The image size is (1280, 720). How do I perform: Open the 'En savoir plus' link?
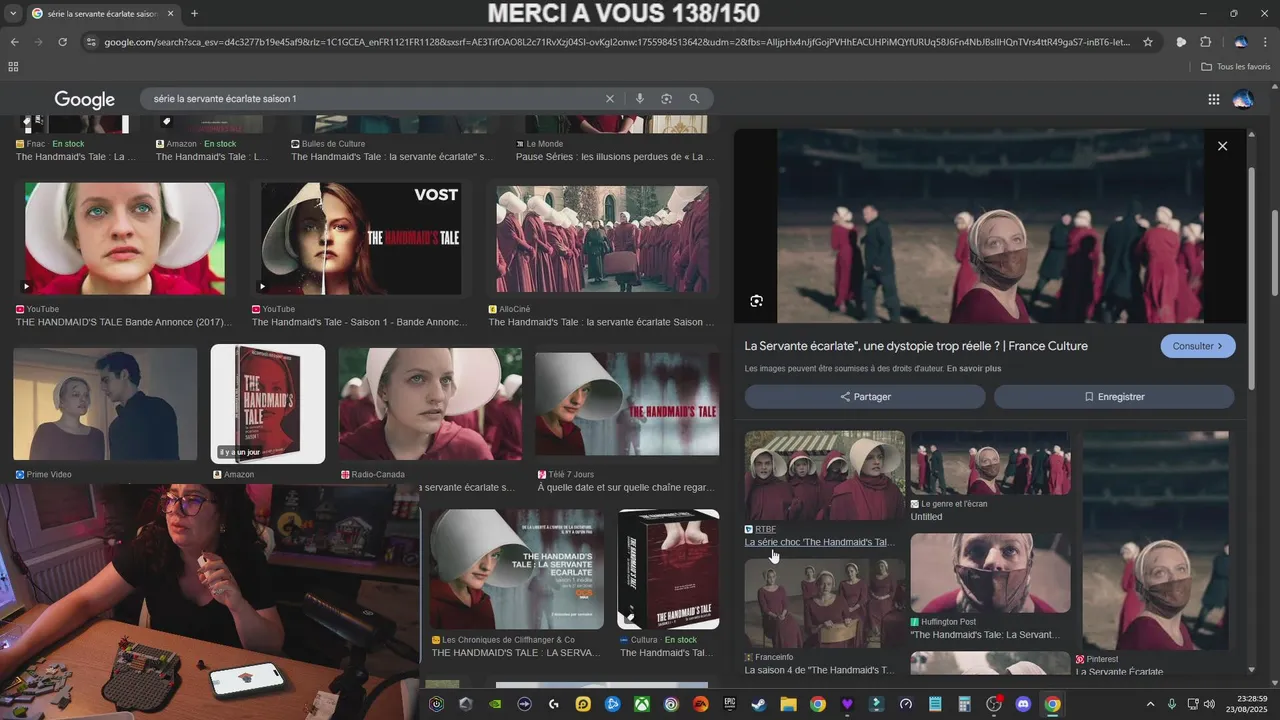click(974, 369)
